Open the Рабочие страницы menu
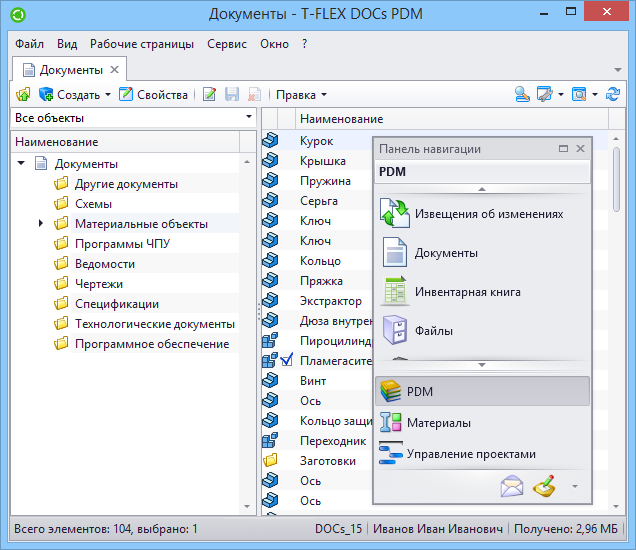 click(x=142, y=44)
